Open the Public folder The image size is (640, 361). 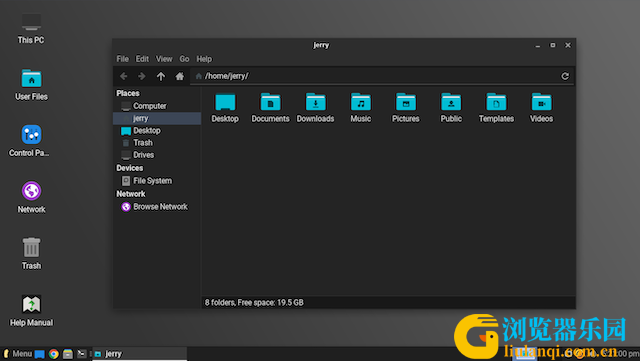coord(451,108)
